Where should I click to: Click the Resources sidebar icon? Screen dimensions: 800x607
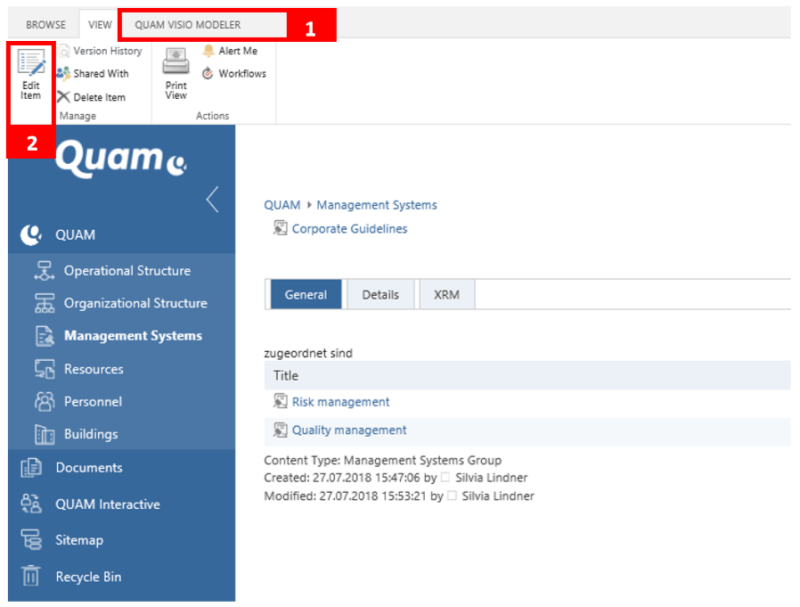pos(44,369)
